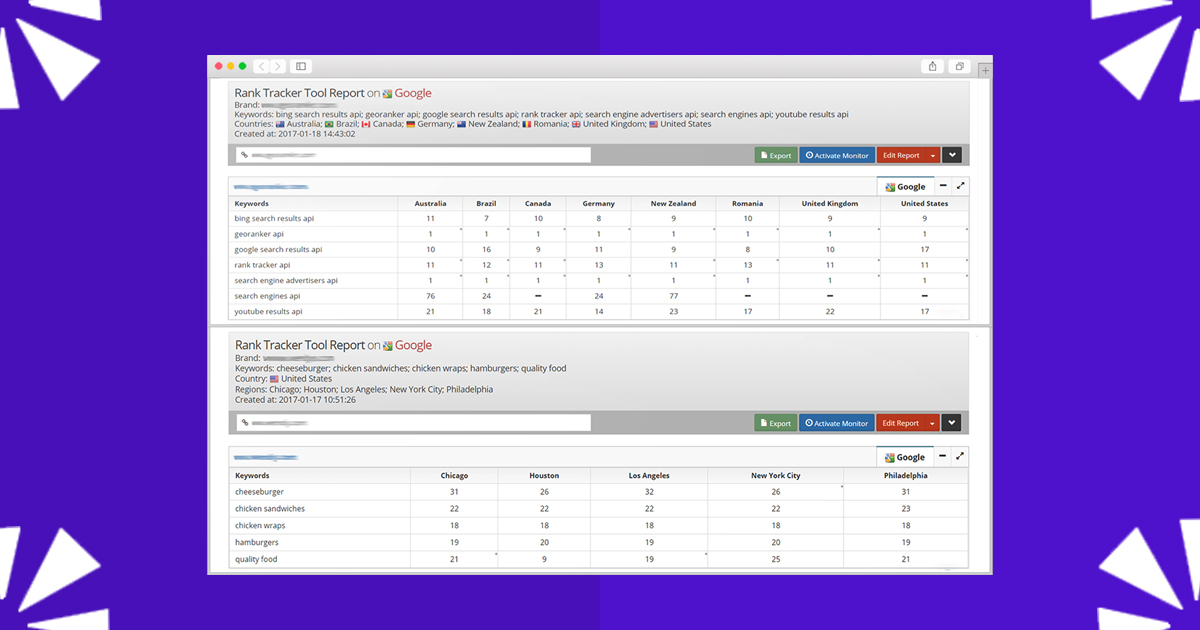Select the Google tab in second table
The image size is (1200, 630).
pos(905,457)
